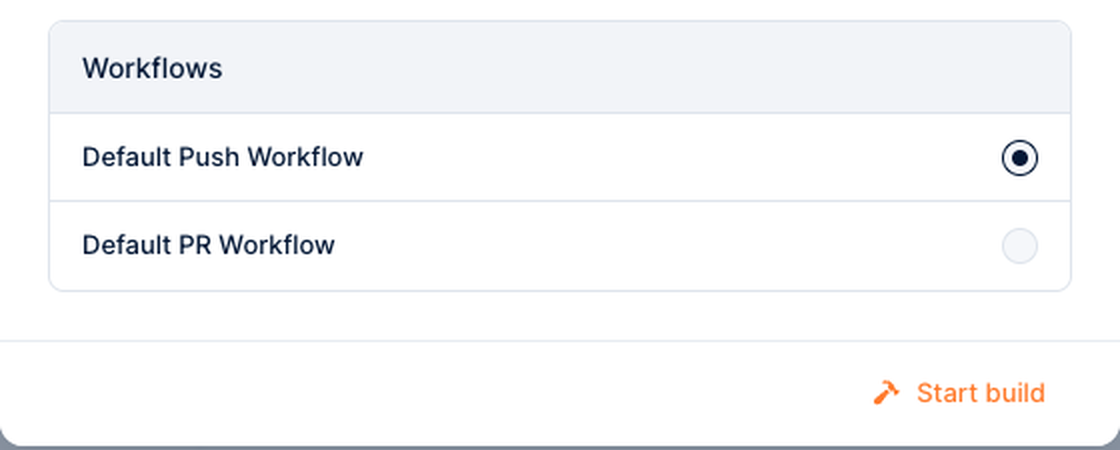The height and width of the screenshot is (450, 1120).
Task: Click the Workflows heading text
Action: 152,69
